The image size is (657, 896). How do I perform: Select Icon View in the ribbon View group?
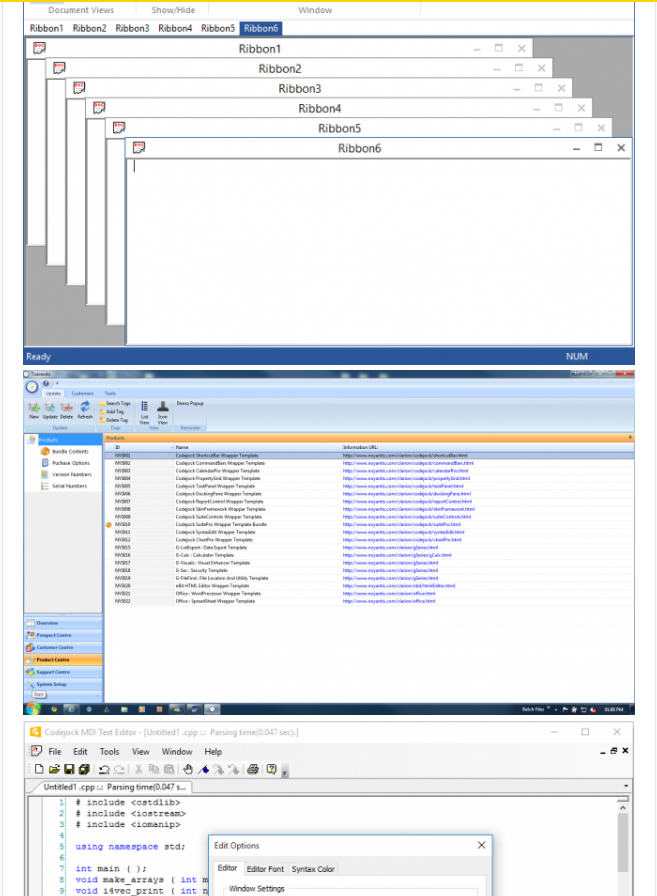click(x=163, y=413)
